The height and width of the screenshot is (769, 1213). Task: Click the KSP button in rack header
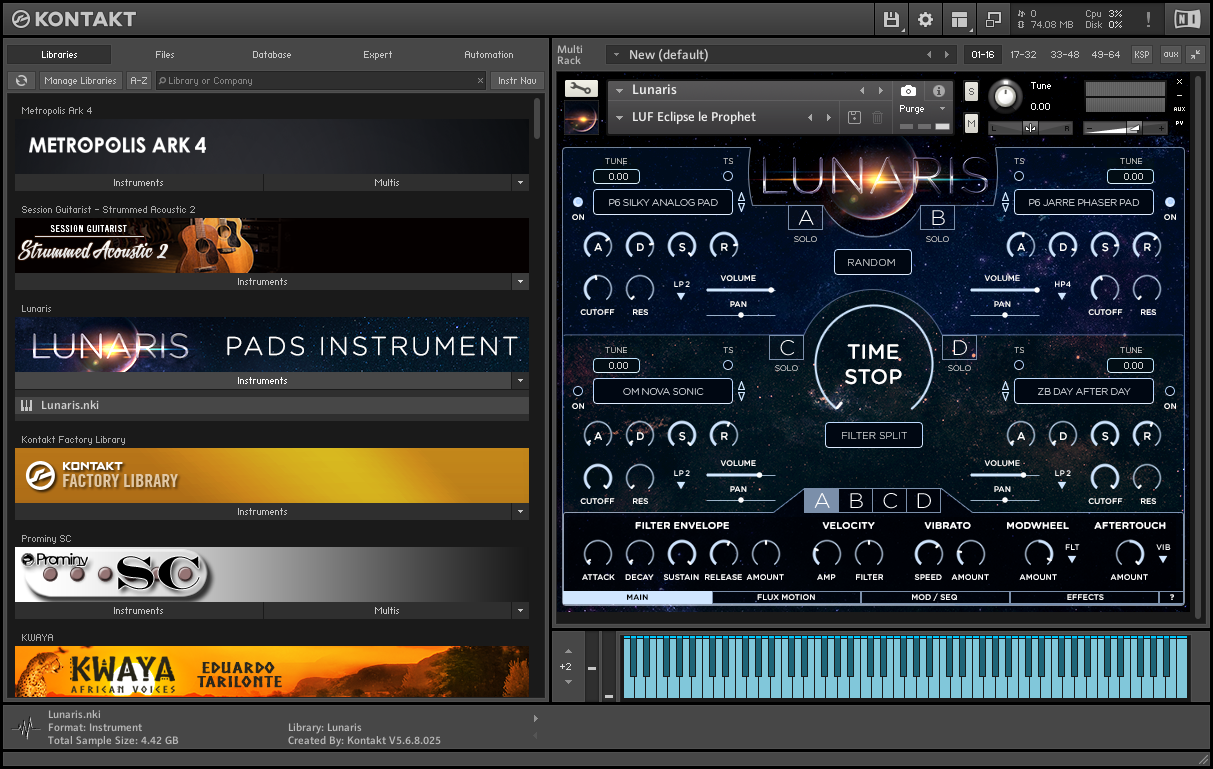(x=1141, y=54)
